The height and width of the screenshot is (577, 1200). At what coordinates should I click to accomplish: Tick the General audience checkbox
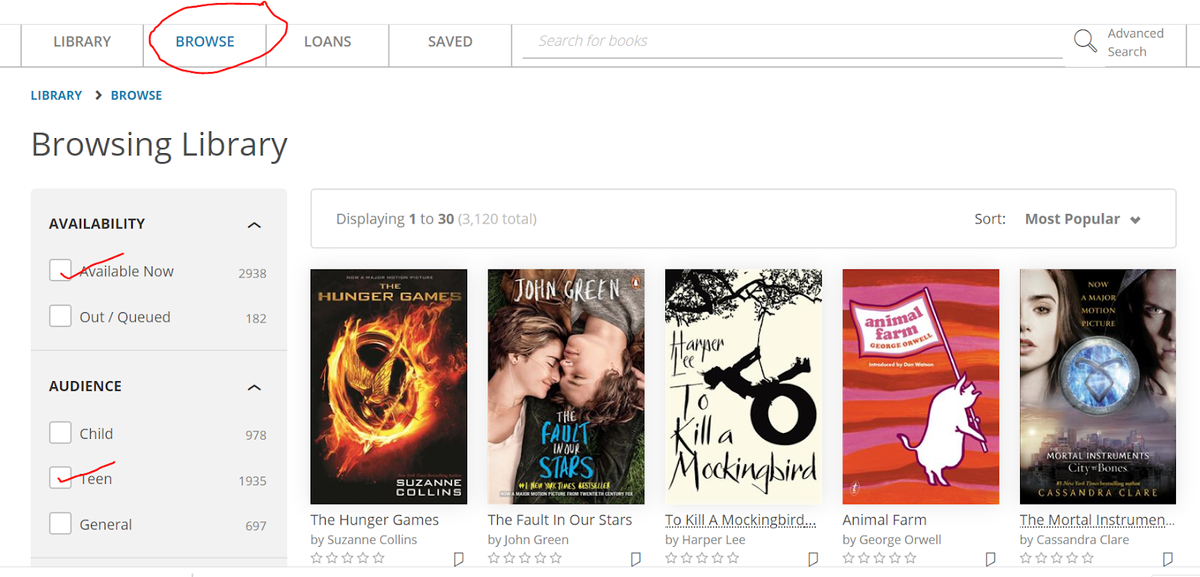[x=60, y=524]
